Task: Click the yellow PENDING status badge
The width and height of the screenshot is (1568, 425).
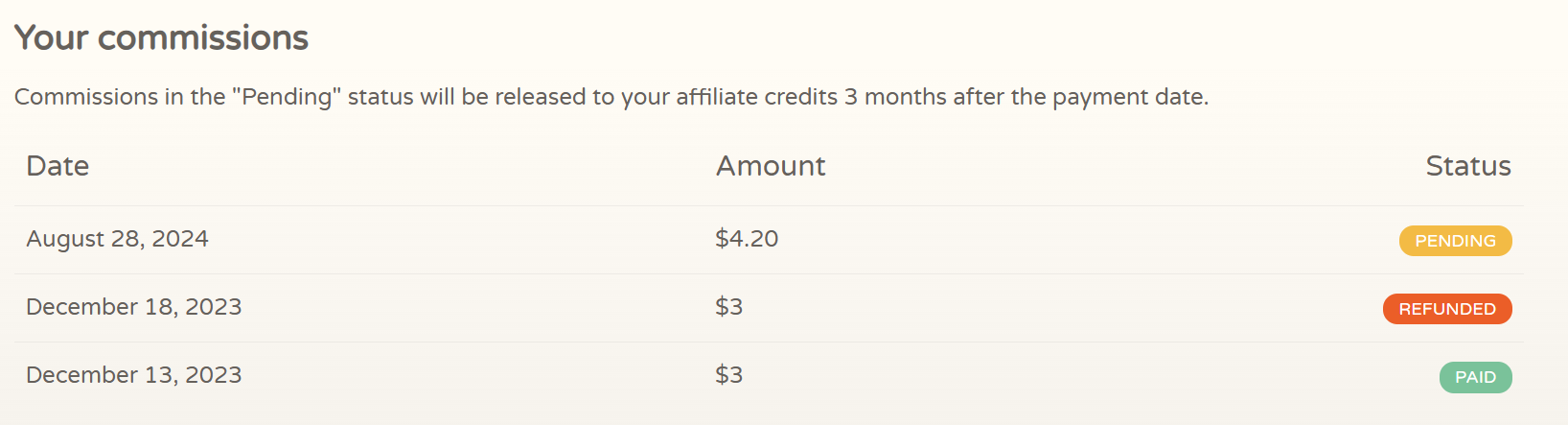Action: point(1455,241)
